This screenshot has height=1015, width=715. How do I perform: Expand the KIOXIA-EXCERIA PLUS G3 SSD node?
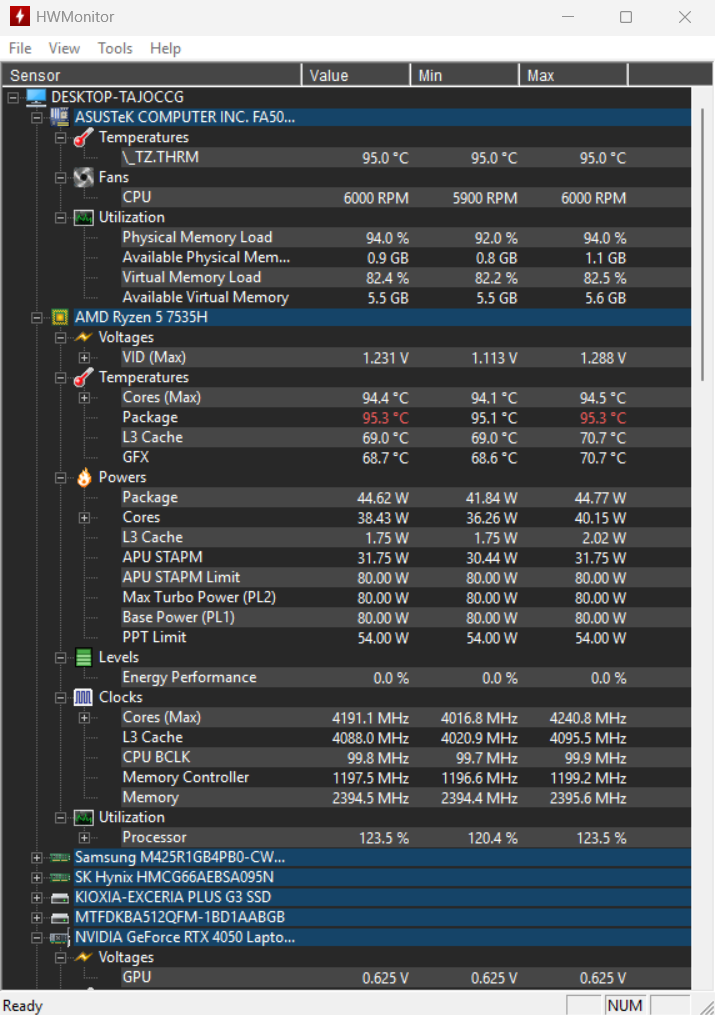[37, 898]
